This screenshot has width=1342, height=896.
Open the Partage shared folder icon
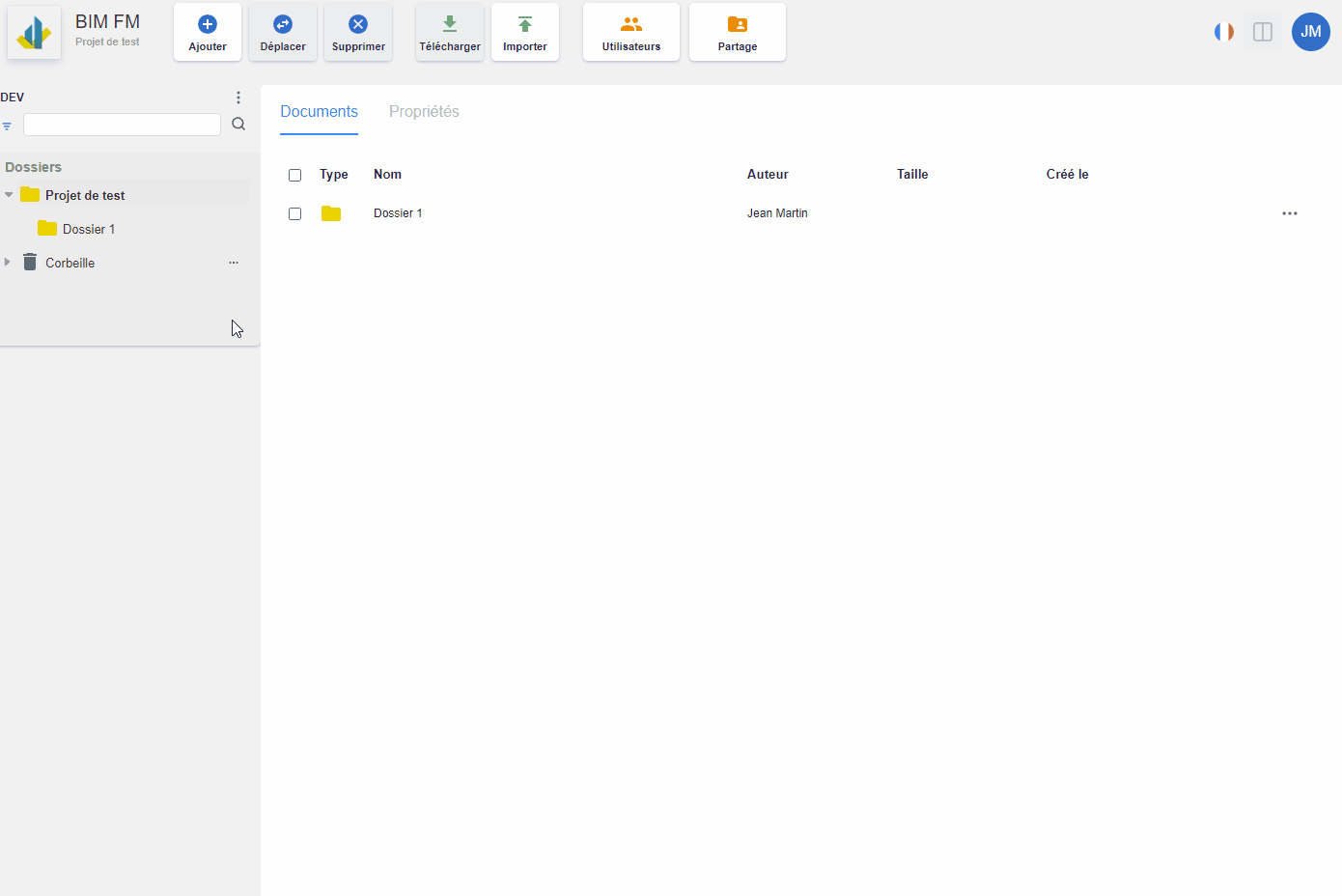pyautogui.click(x=738, y=24)
